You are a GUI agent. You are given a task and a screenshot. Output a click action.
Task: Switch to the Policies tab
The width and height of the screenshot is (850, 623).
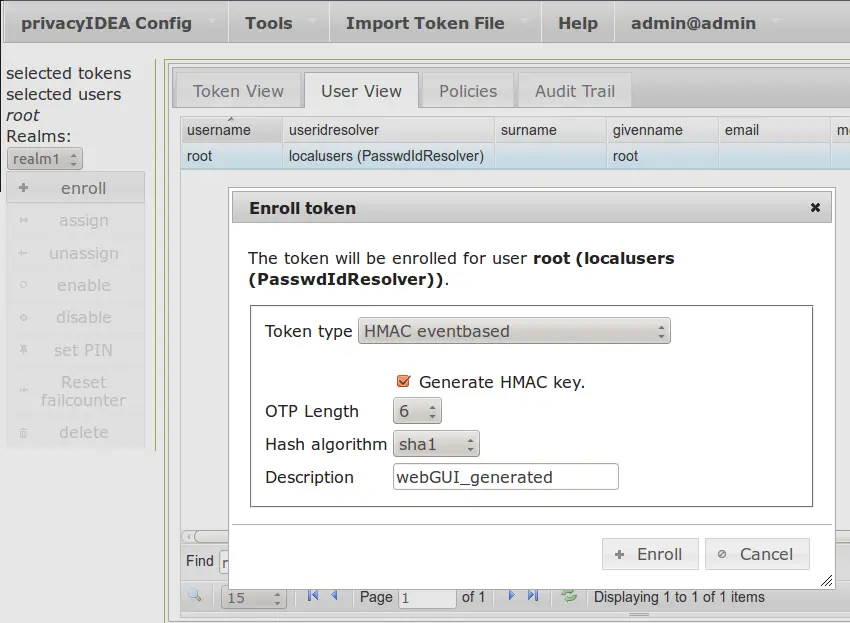[468, 91]
